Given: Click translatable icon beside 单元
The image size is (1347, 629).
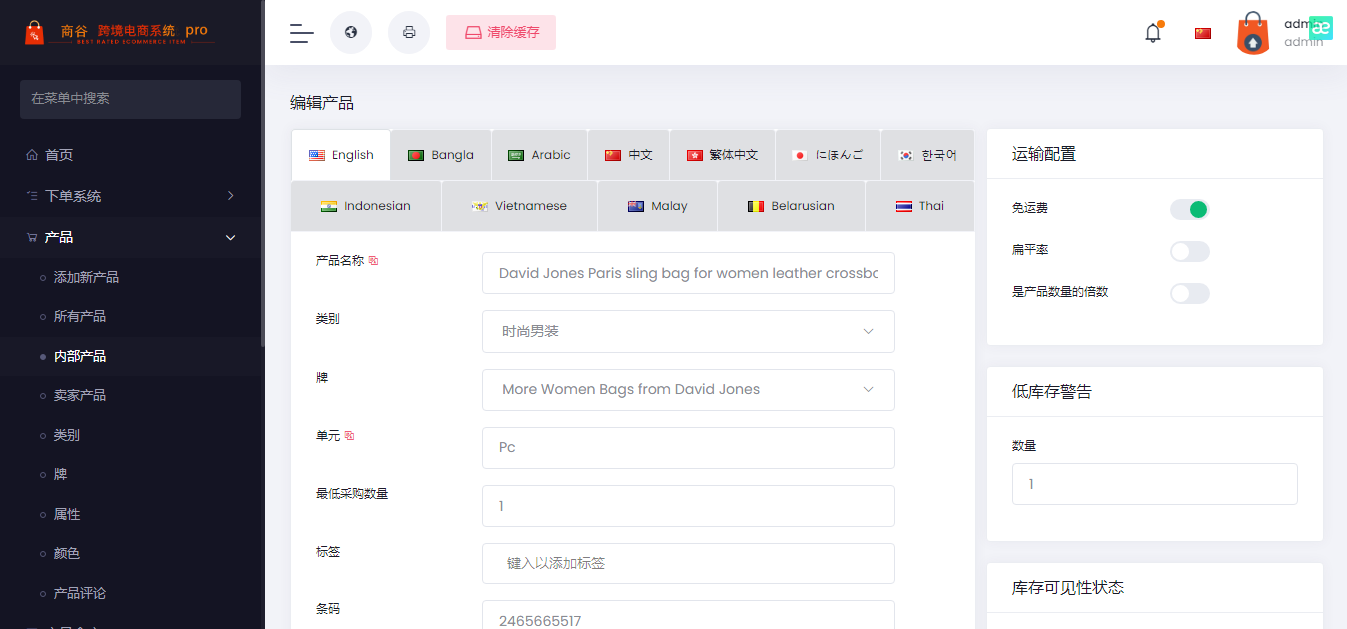Looking at the screenshot, I should pos(349,436).
